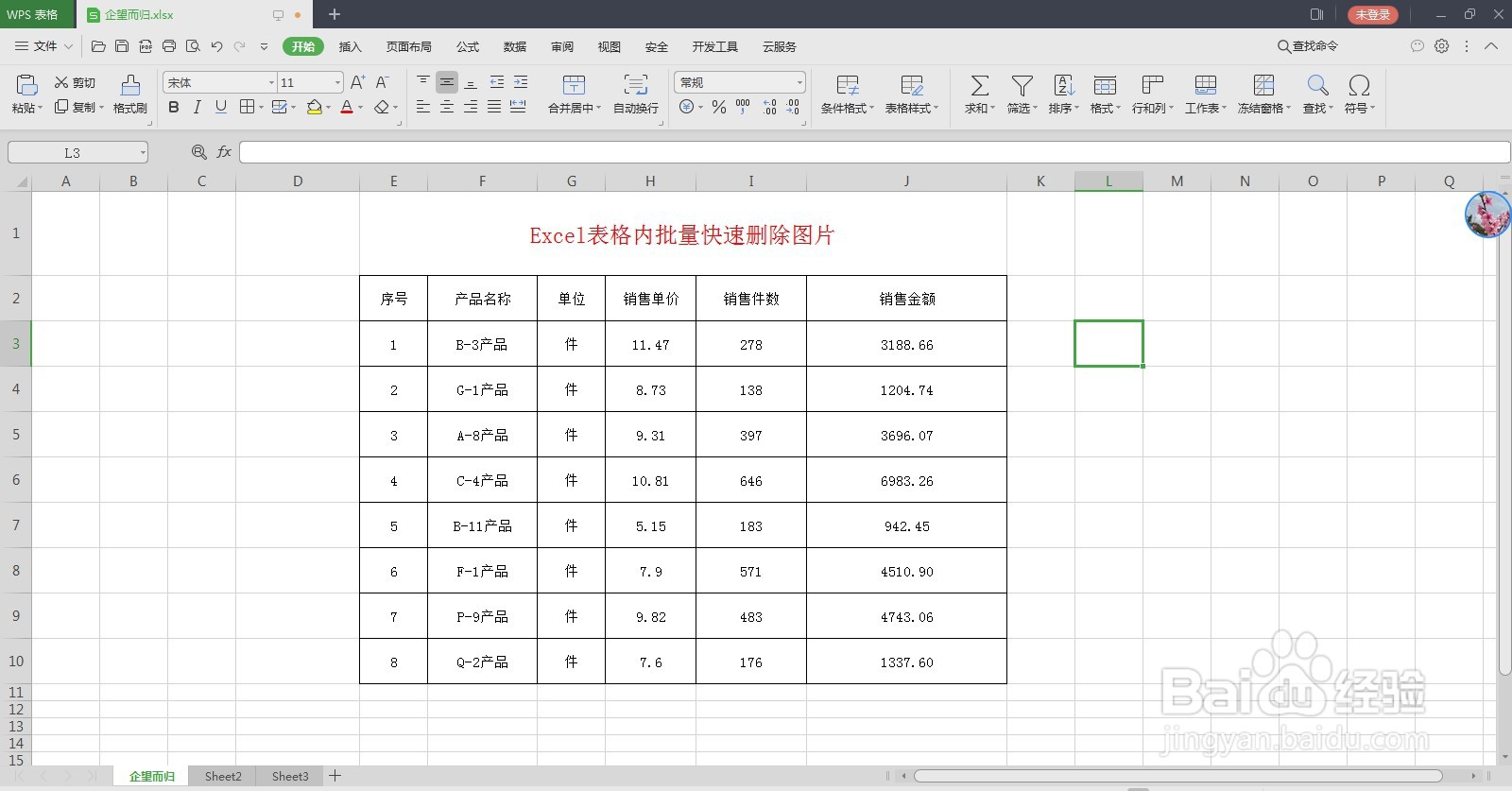Open the number format dropdown 常规
Image resolution: width=1512 pixels, height=791 pixels.
pos(799,82)
